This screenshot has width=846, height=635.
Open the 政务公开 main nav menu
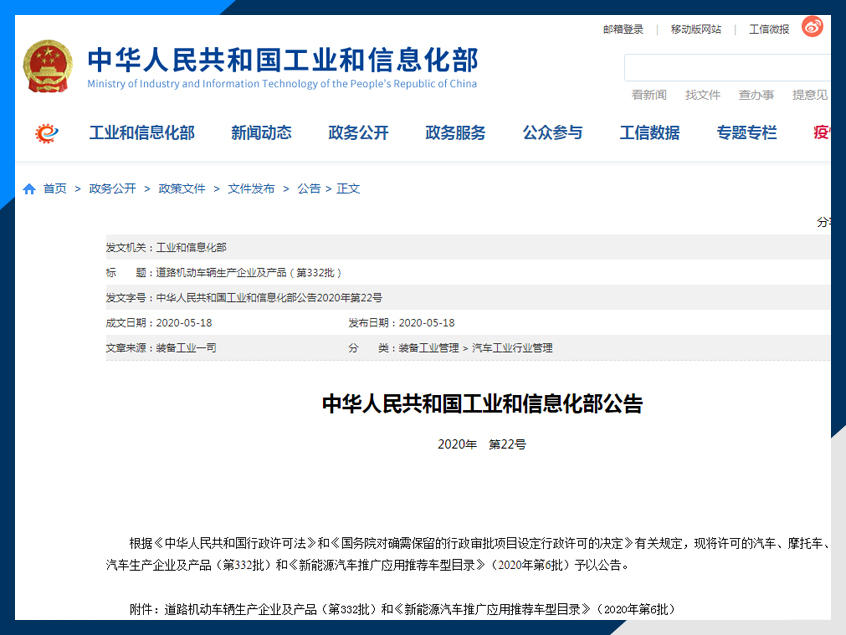358,133
